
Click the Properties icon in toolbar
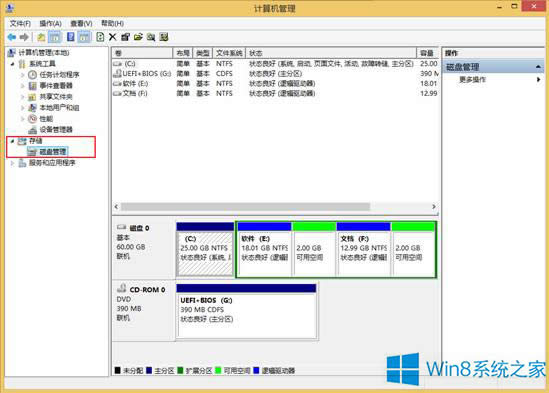point(125,37)
